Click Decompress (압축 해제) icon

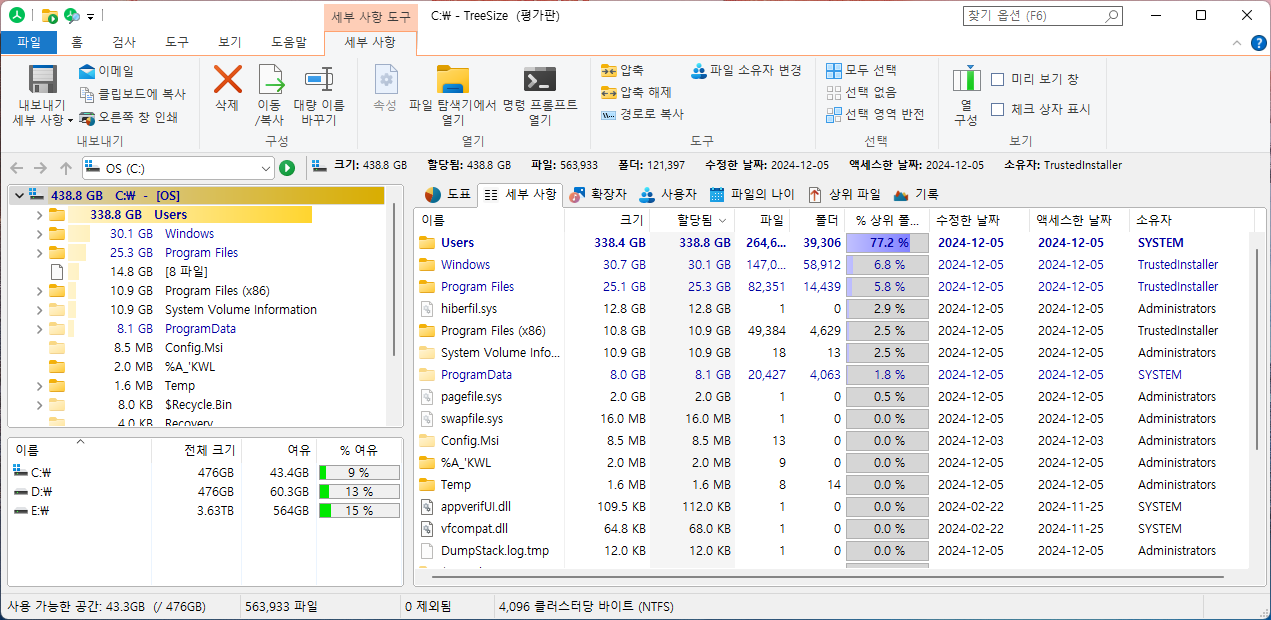tap(609, 92)
